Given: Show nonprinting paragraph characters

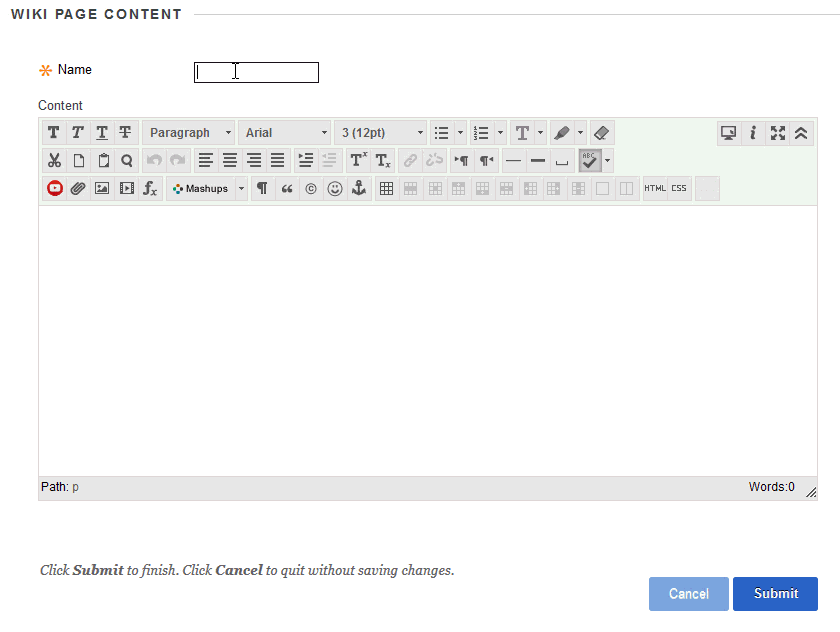Looking at the screenshot, I should 262,188.
